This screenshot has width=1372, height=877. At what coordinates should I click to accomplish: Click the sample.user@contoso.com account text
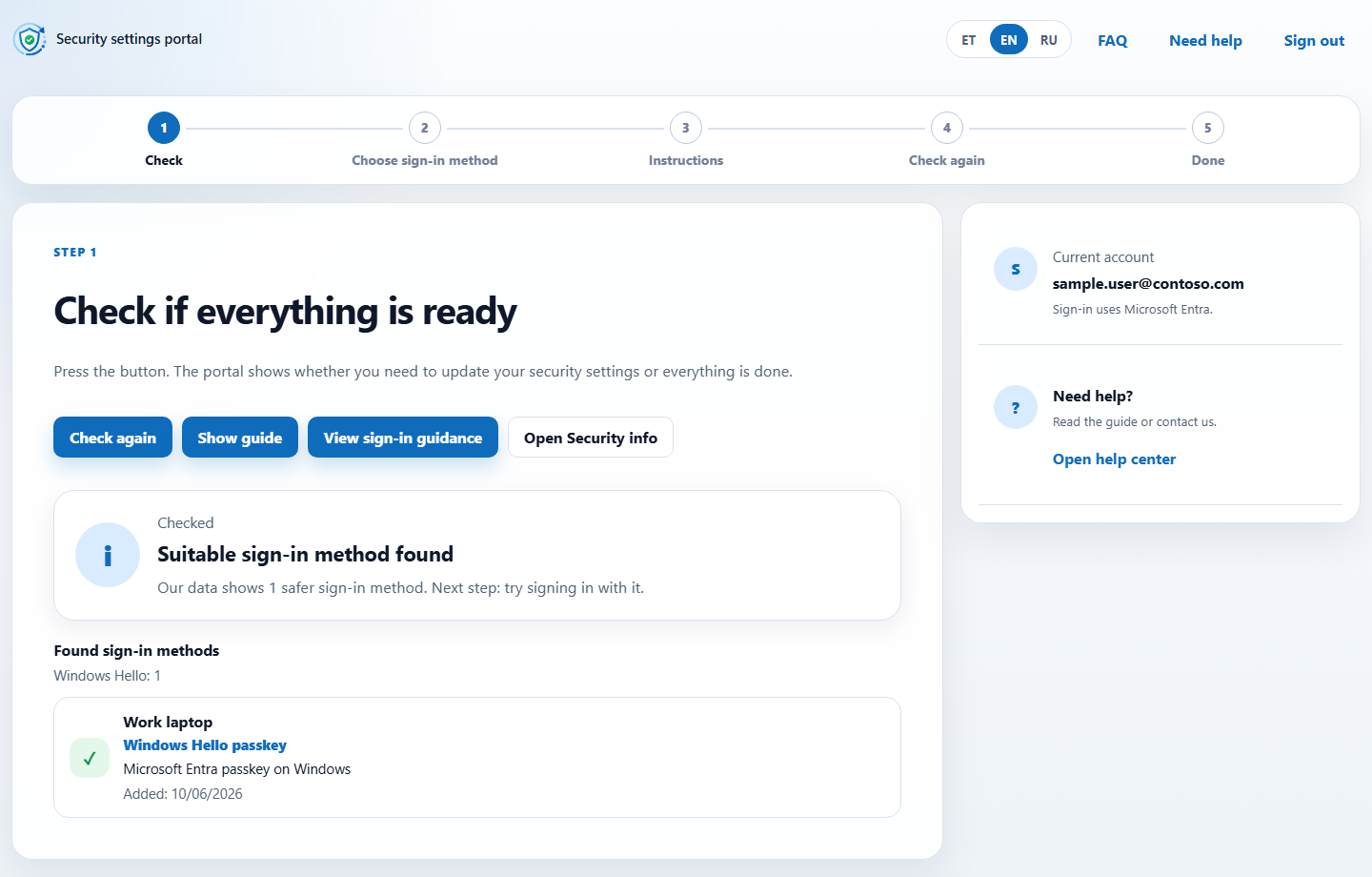1148,284
